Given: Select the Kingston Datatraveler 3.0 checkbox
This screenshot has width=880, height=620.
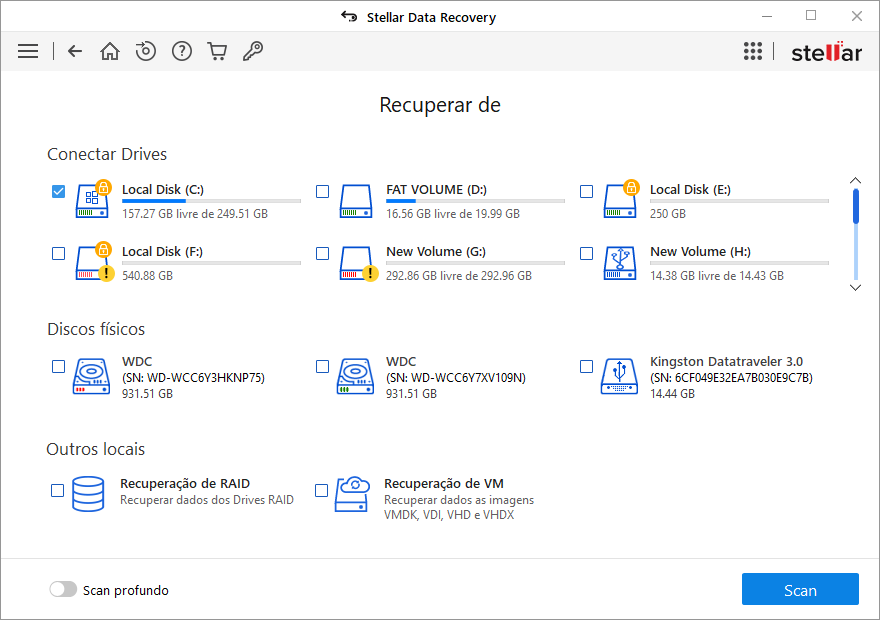Looking at the screenshot, I should 586,367.
